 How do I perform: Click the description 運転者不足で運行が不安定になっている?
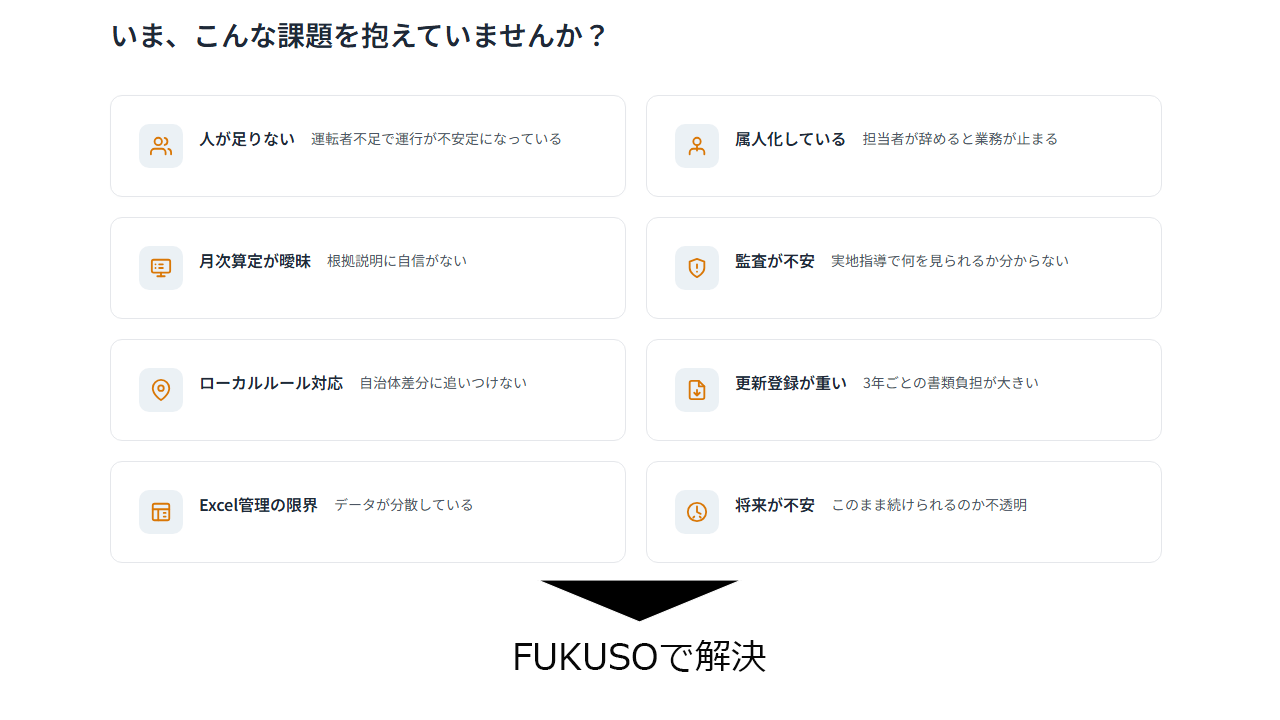[436, 139]
